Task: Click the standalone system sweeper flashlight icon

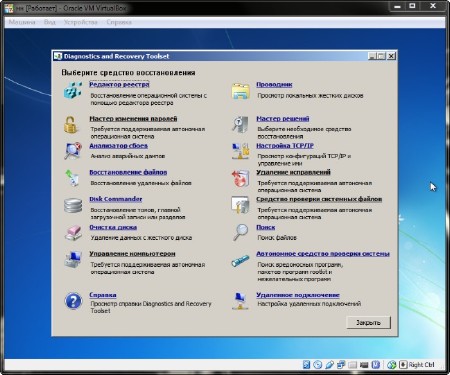Action: click(240, 261)
